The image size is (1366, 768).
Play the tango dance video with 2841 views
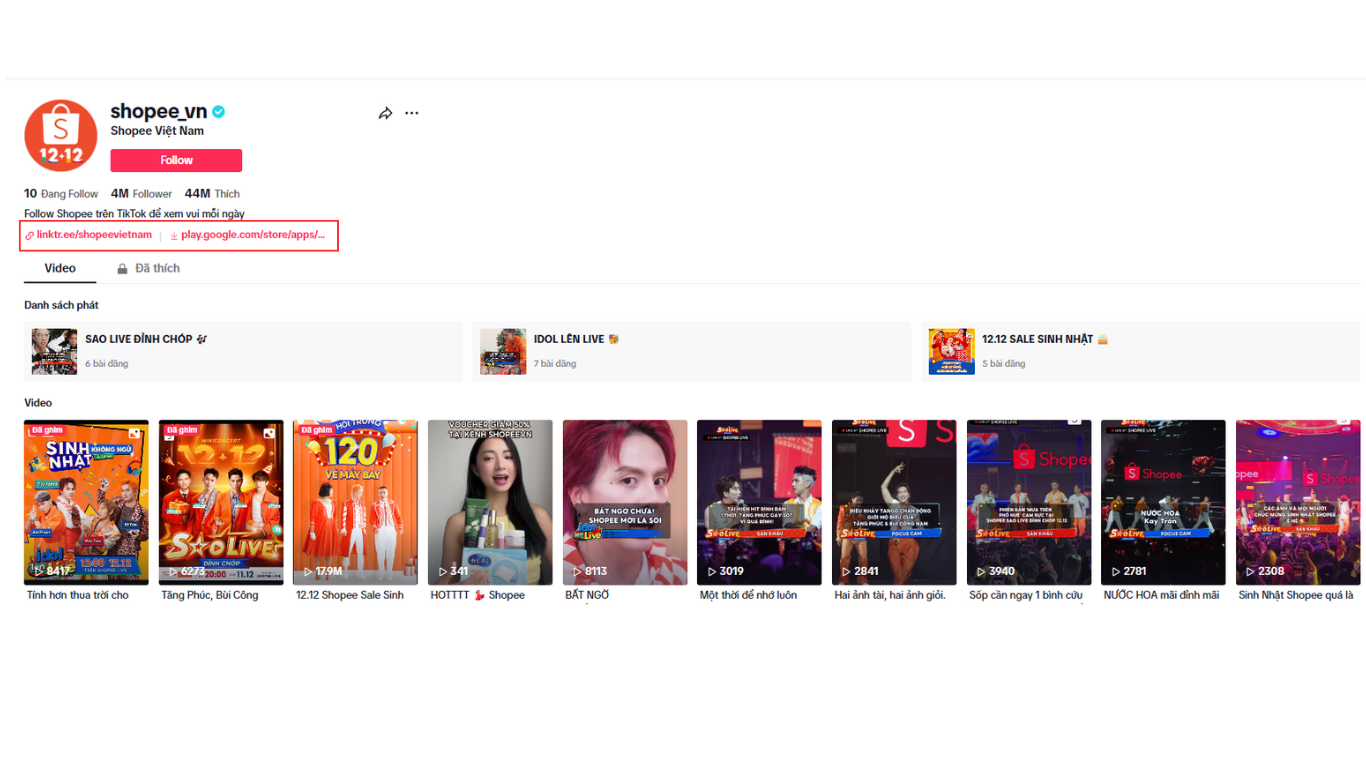894,502
